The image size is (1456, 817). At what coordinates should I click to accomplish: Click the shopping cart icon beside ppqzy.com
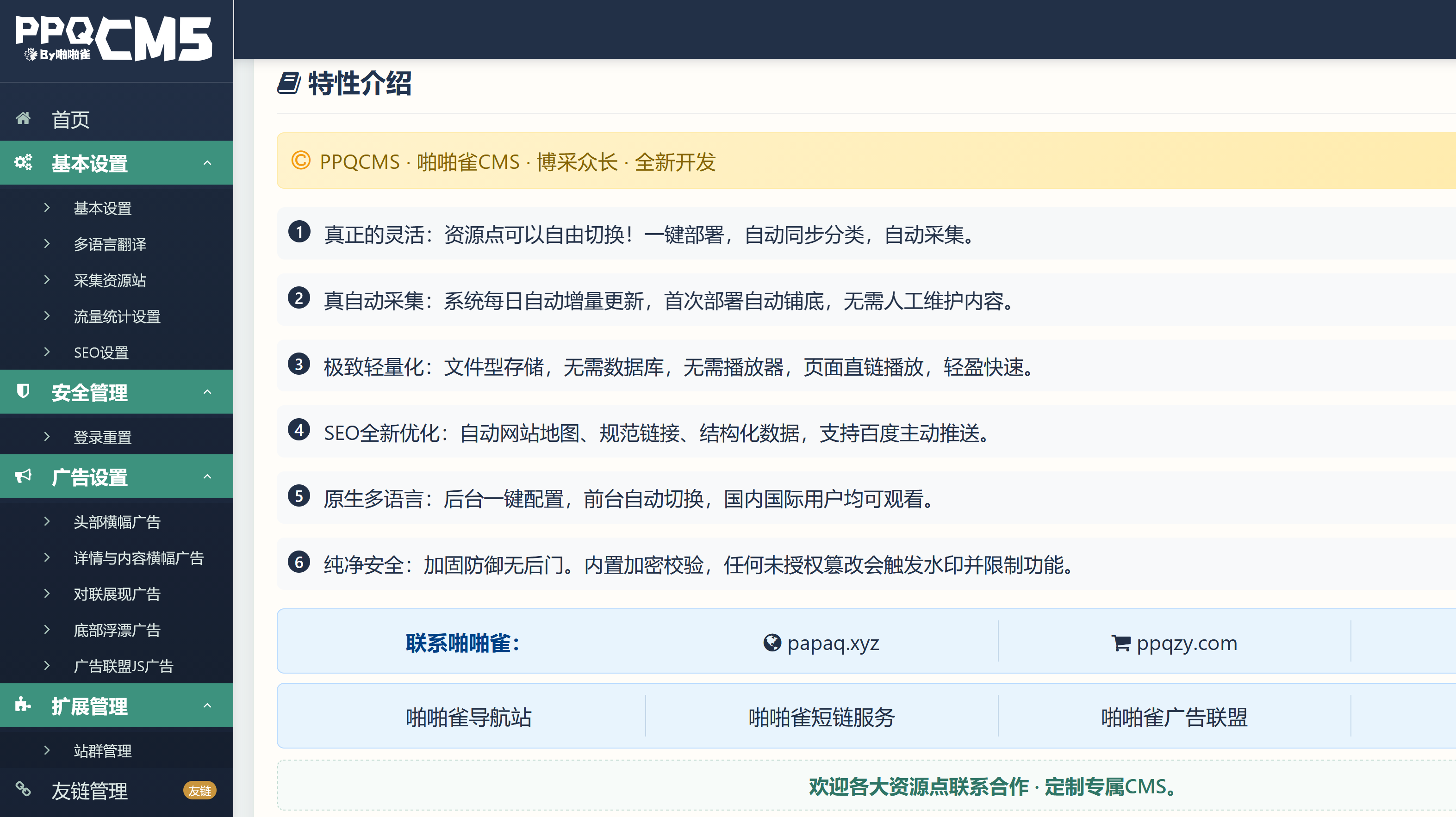tap(1121, 643)
